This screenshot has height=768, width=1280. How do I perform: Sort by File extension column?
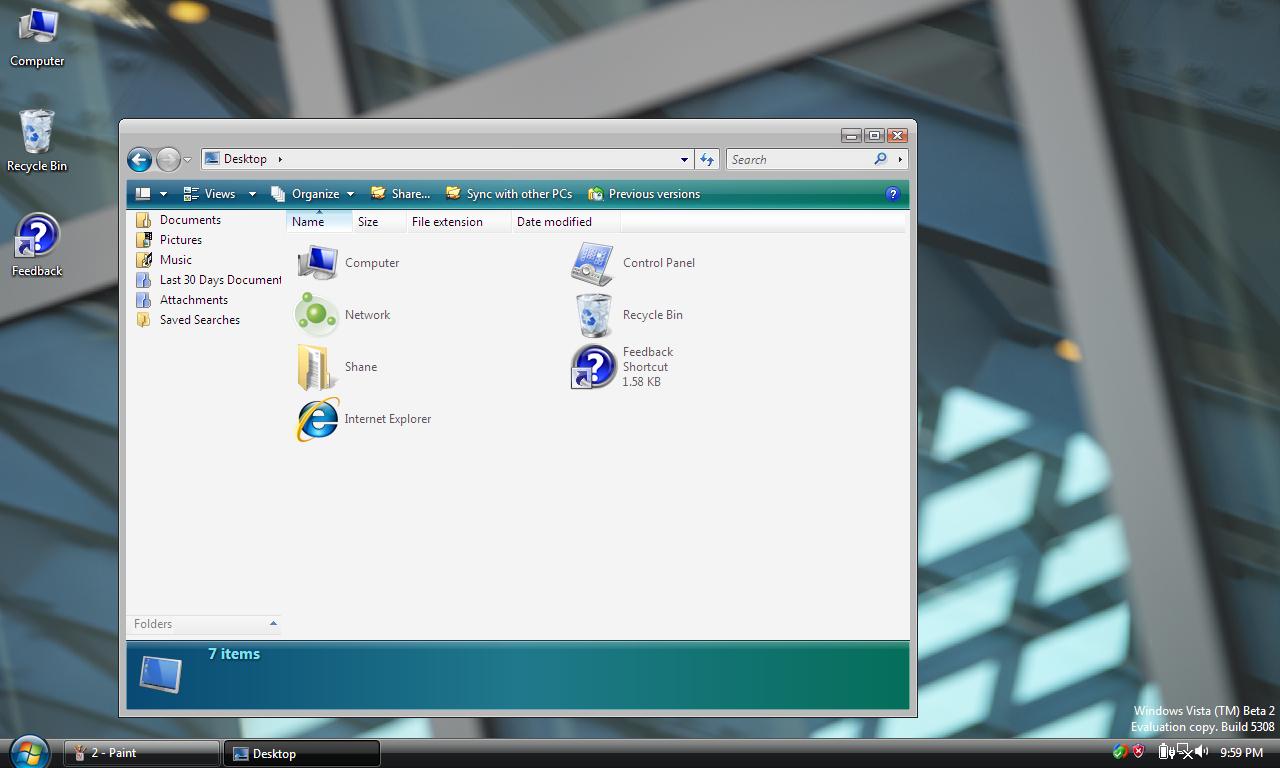pyautogui.click(x=458, y=222)
